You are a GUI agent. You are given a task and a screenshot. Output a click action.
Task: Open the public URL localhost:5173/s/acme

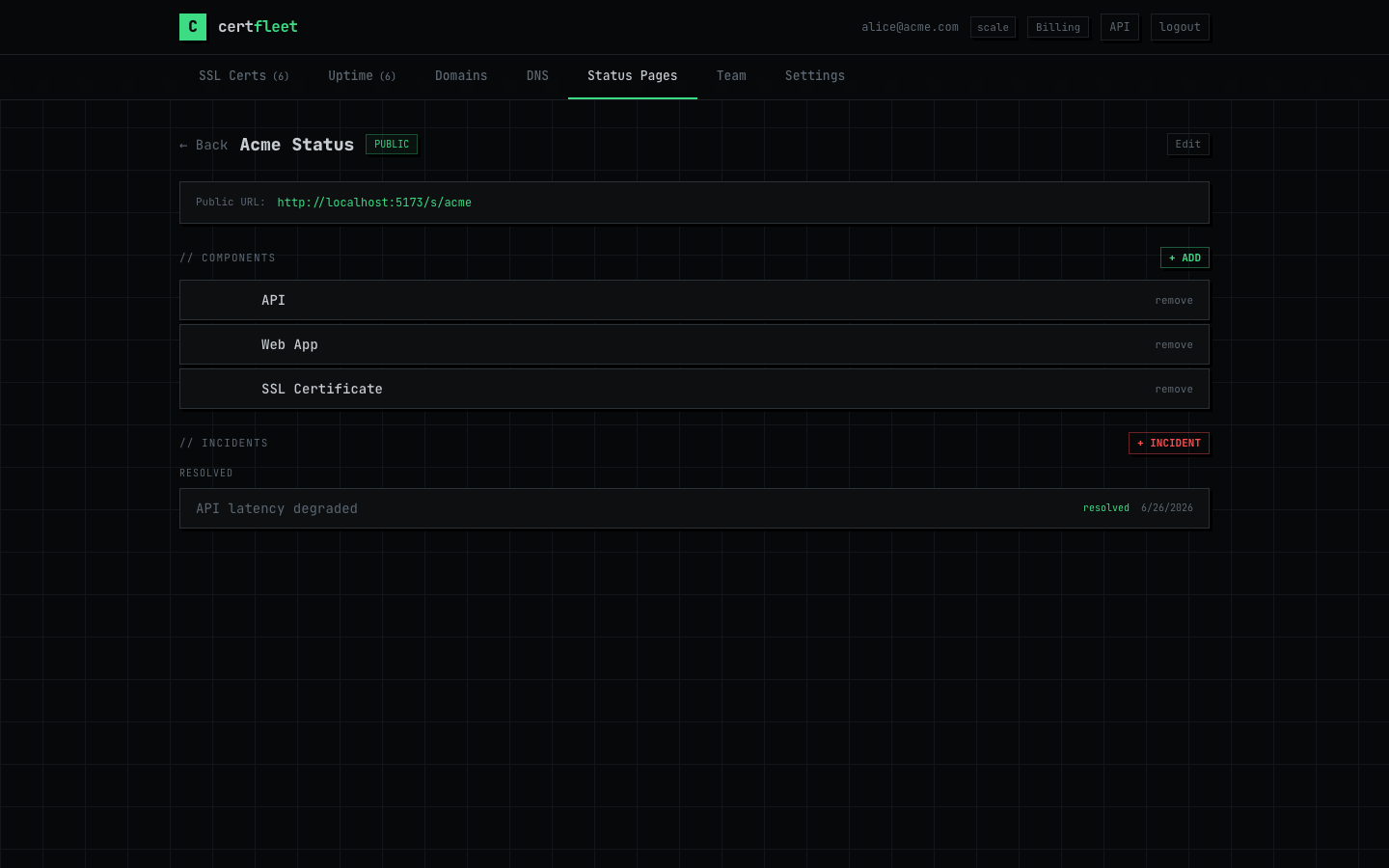pos(374,203)
